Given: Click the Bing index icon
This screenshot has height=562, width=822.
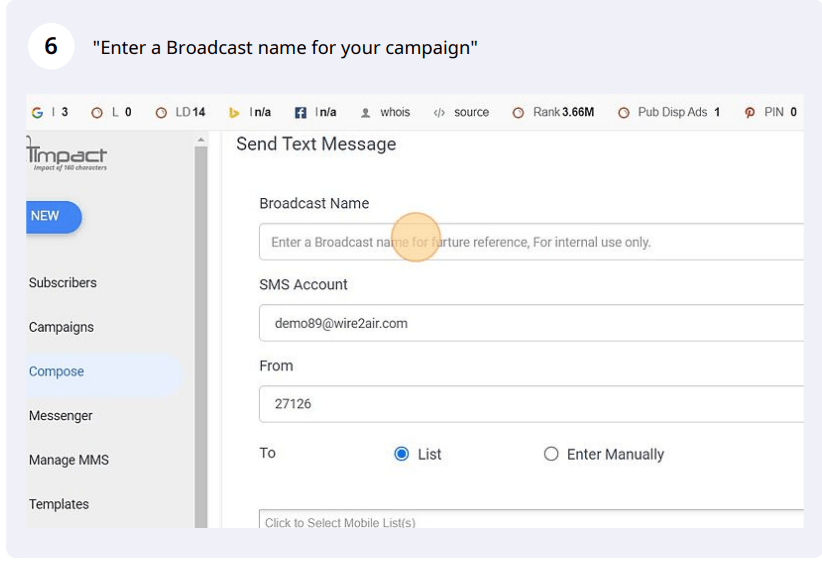Looking at the screenshot, I should tap(234, 113).
